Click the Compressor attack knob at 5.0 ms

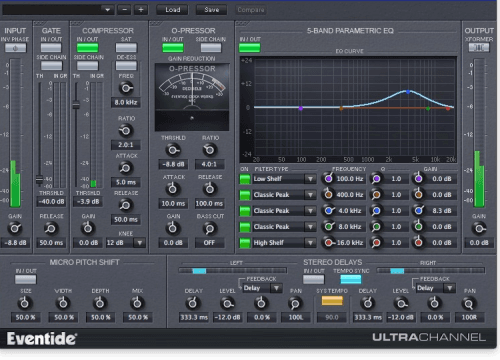(x=126, y=168)
